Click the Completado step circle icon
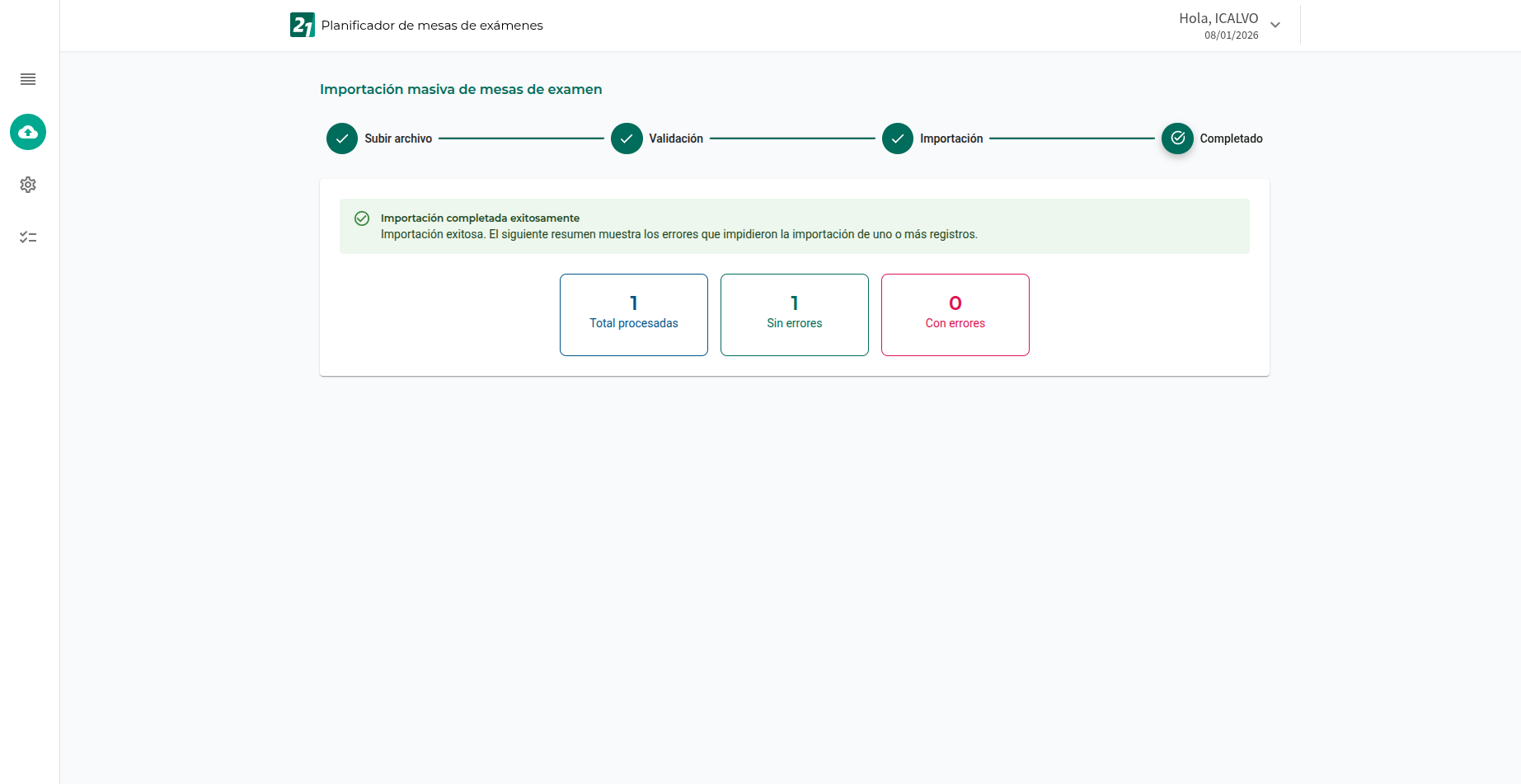 1176,138
